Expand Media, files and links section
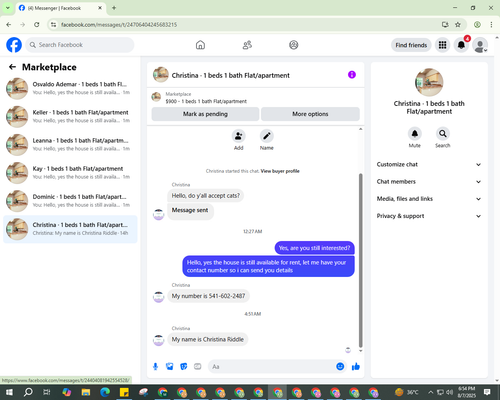Viewport: 500px width, 400px height. pos(429,199)
